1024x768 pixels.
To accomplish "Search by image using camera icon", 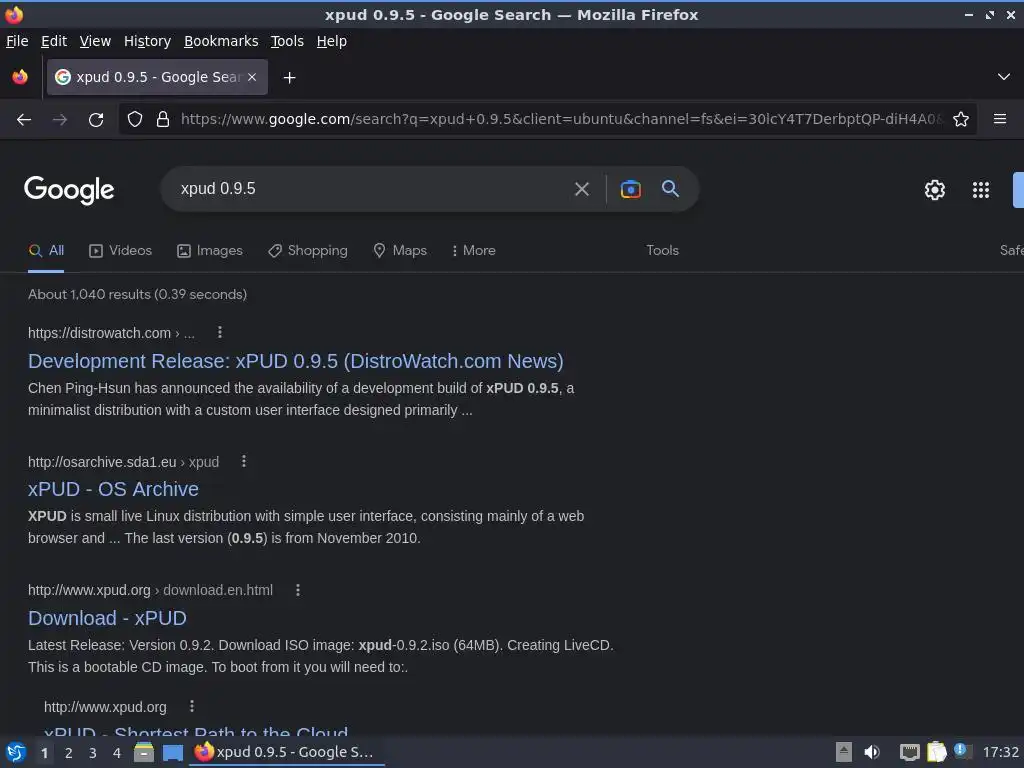I will coord(630,189).
